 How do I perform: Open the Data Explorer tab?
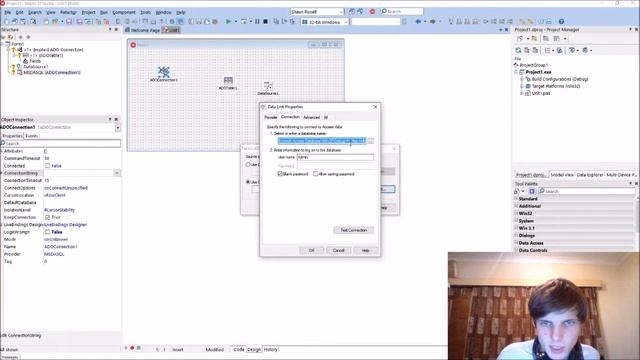click(x=589, y=175)
